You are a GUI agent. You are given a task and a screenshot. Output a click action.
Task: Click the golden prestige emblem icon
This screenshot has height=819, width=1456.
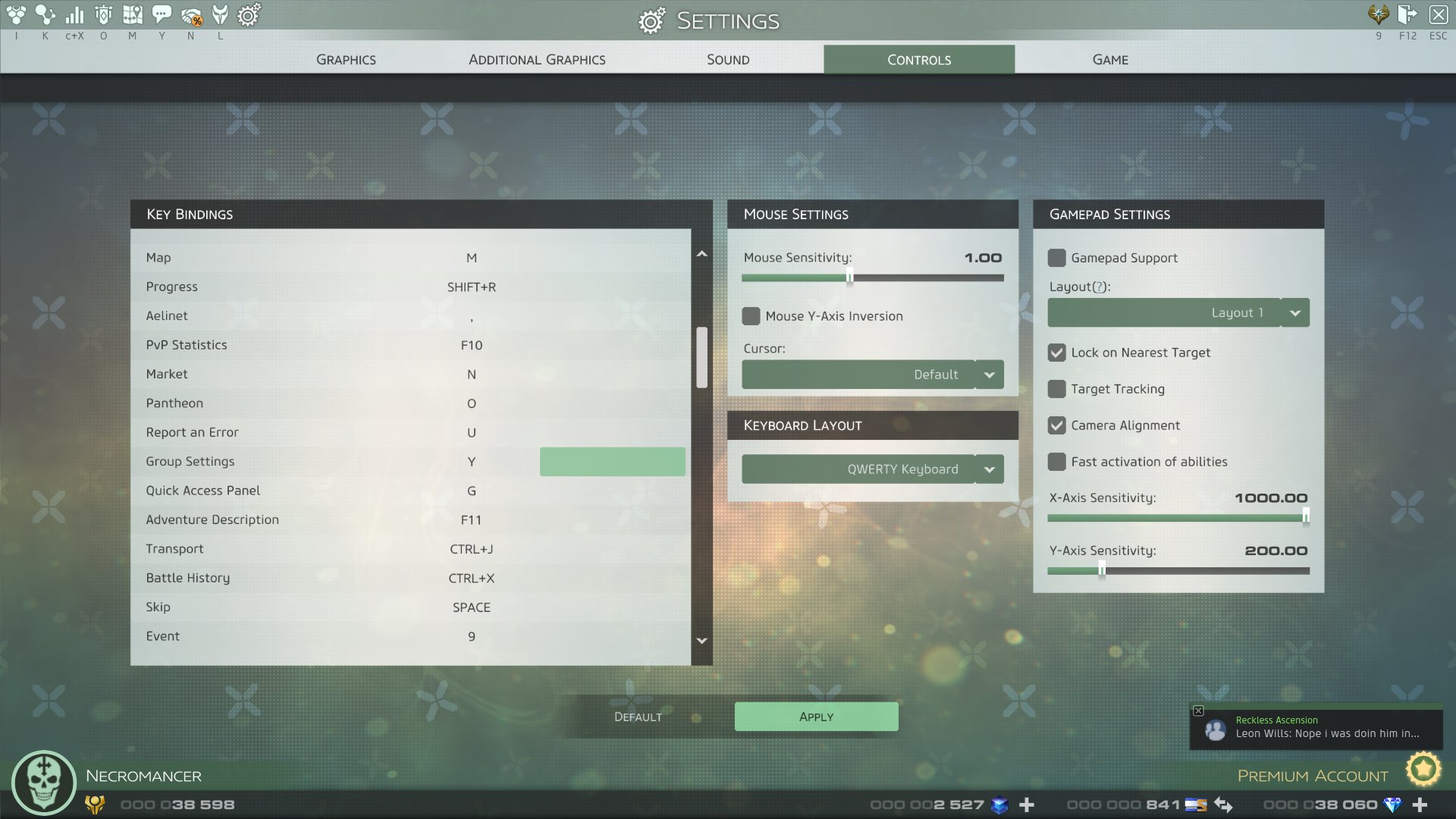[x=95, y=805]
